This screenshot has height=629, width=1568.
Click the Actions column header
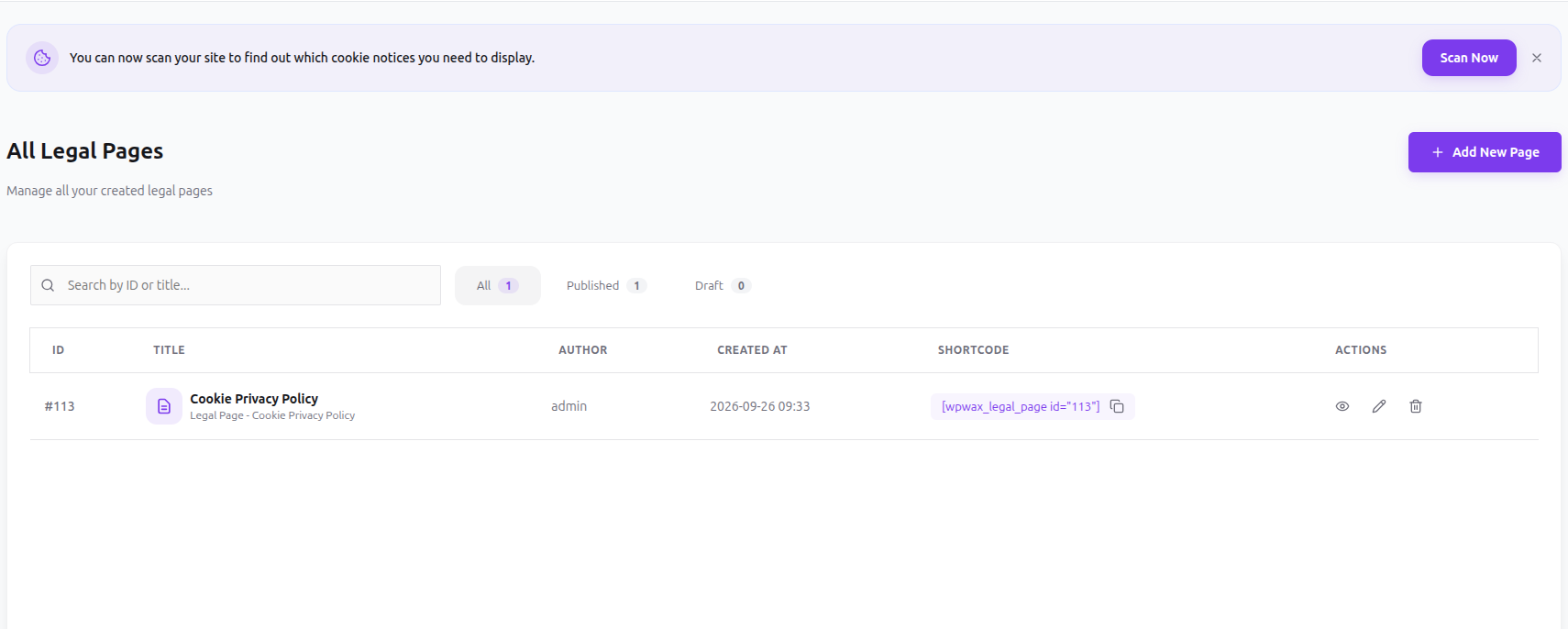tap(1361, 350)
